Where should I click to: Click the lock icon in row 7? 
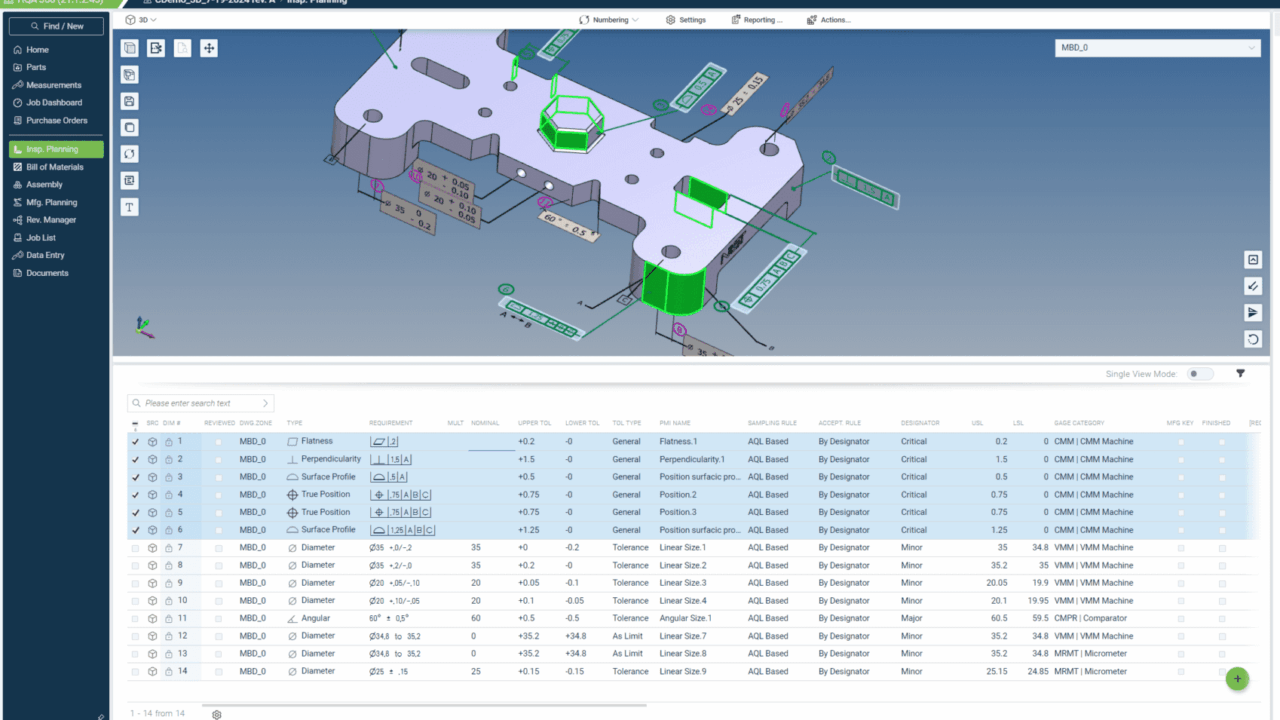(x=169, y=548)
